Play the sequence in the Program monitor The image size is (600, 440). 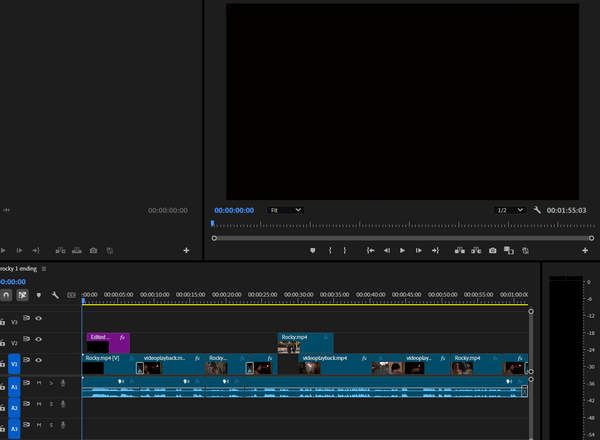pos(402,251)
